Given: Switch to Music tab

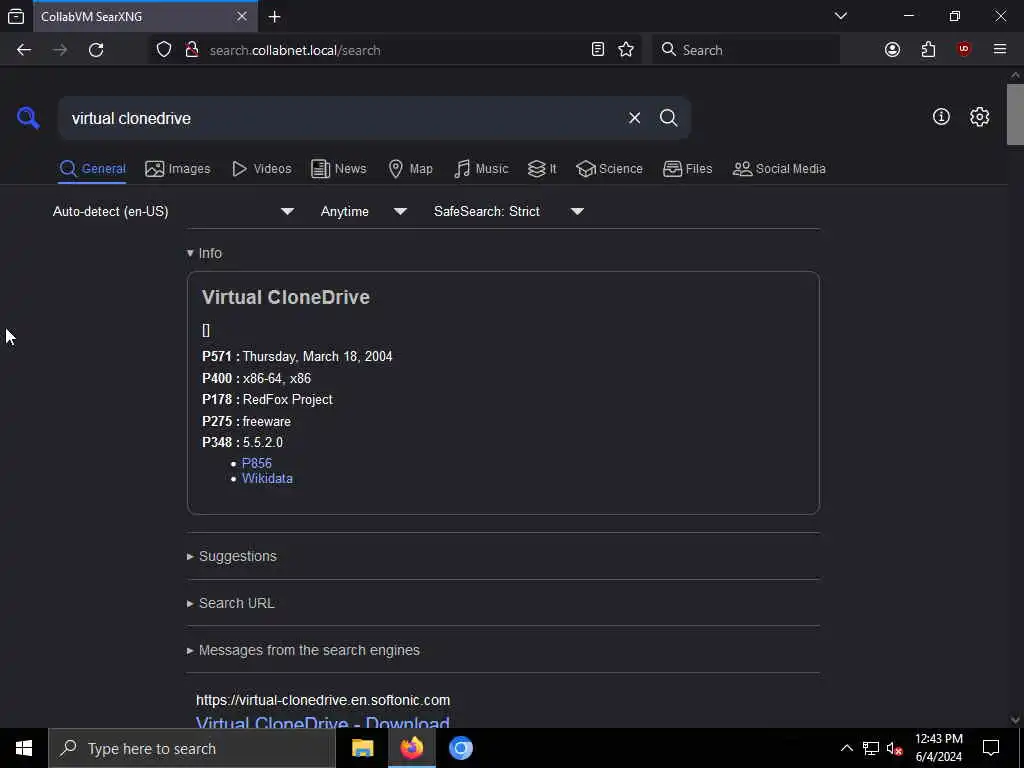Looking at the screenshot, I should click(481, 169).
